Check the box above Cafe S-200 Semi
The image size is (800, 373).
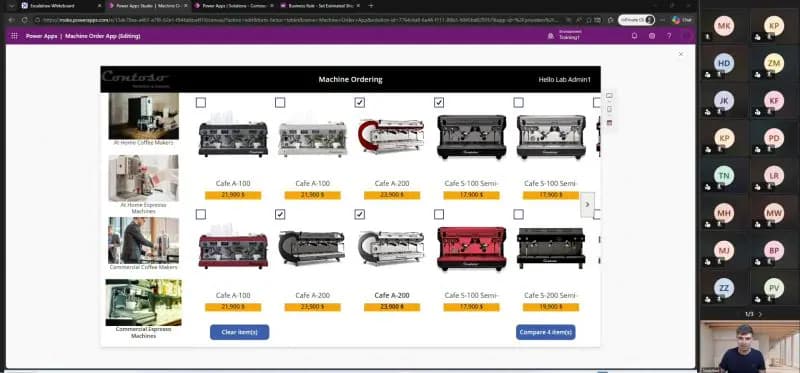click(518, 214)
